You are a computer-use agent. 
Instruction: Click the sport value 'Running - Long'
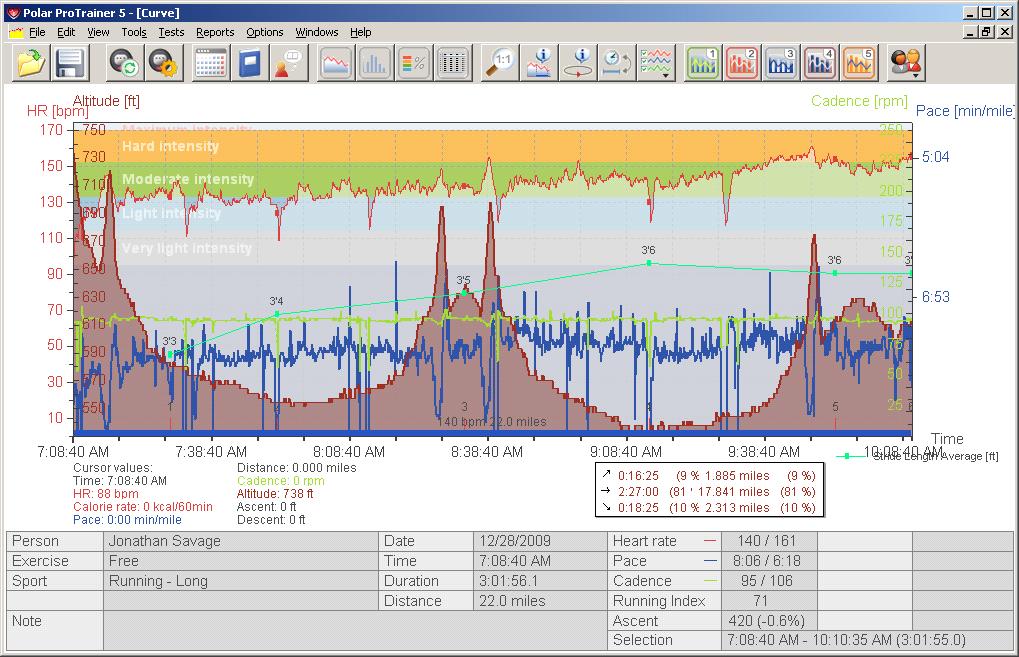158,581
